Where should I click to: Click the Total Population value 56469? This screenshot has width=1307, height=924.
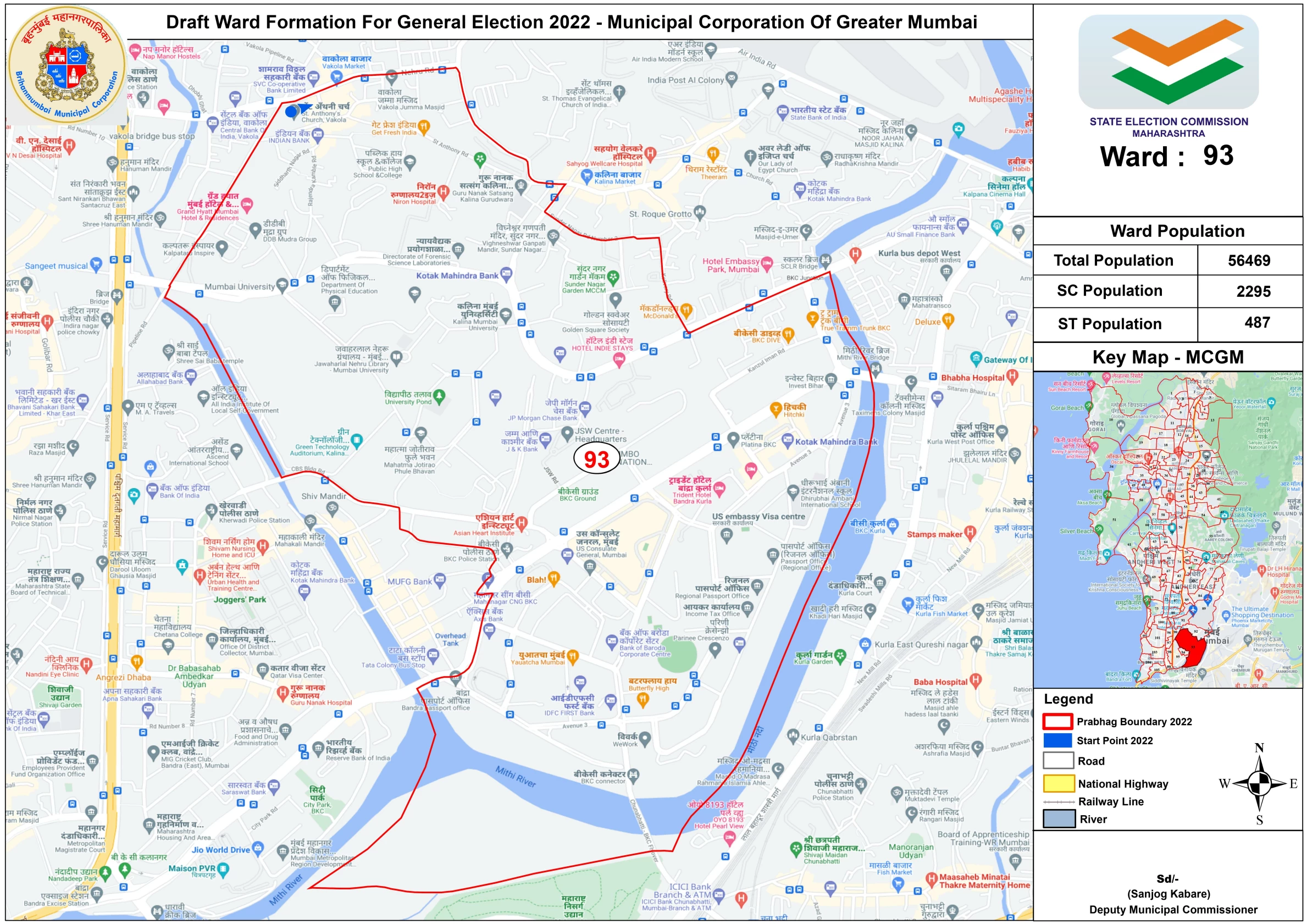tap(1248, 260)
